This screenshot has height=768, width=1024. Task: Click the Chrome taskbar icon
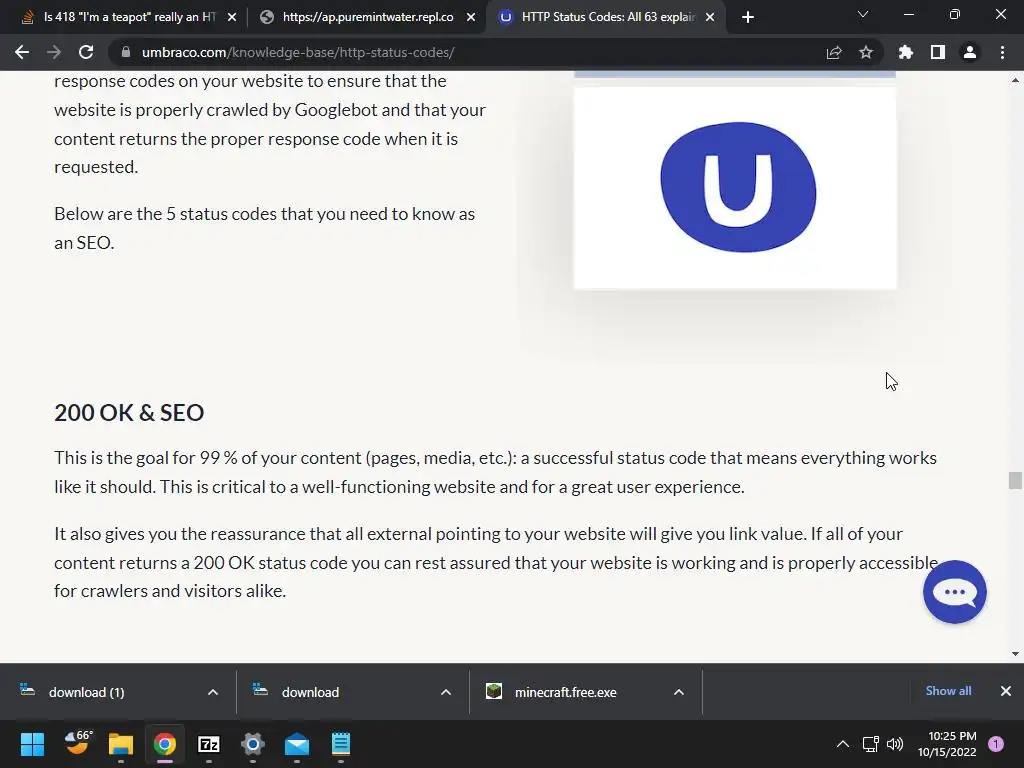pyautogui.click(x=165, y=744)
